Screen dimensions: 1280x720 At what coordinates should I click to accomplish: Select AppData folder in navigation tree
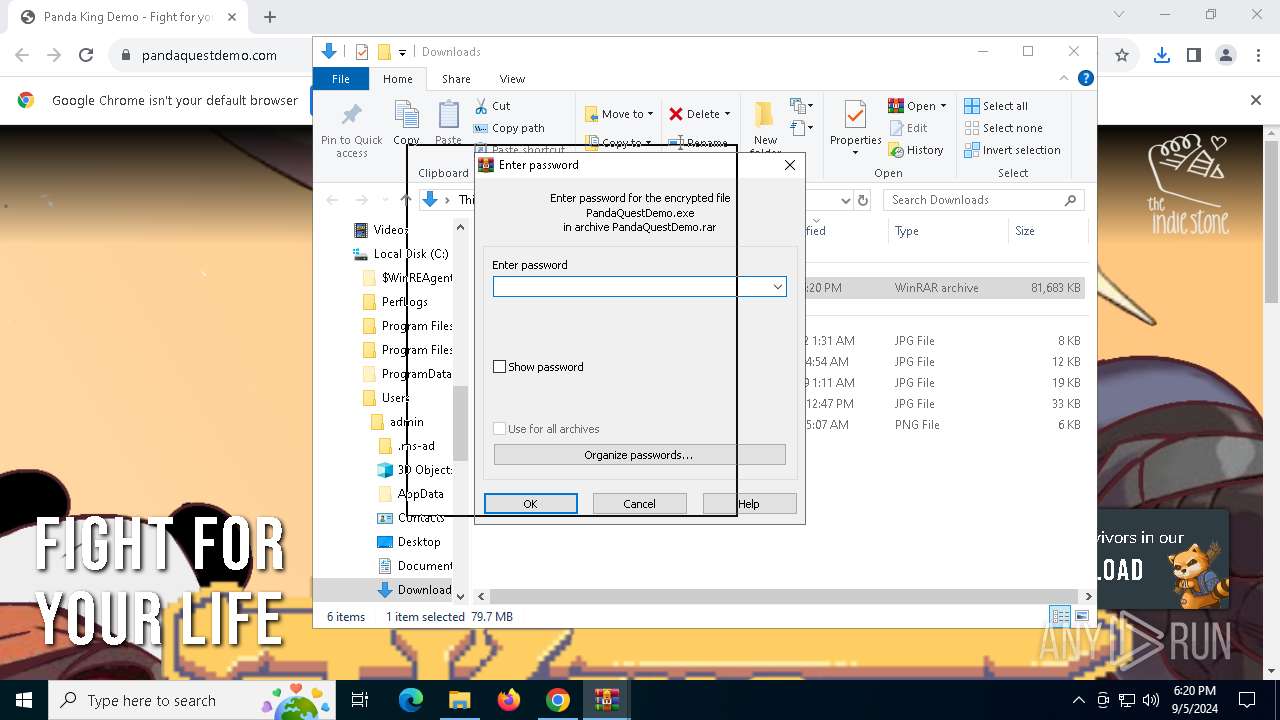pos(411,494)
